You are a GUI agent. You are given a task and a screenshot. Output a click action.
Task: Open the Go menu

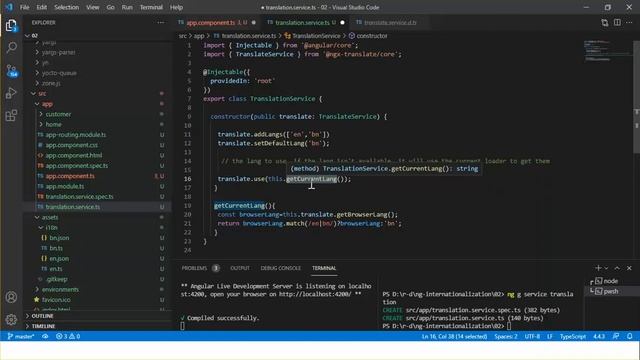(110, 7)
